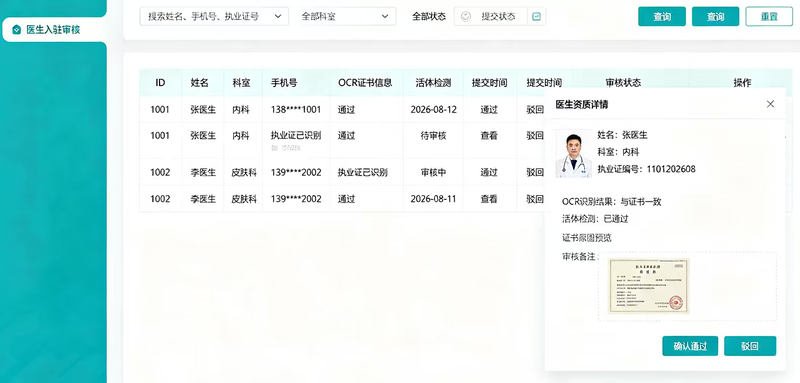This screenshot has width=800, height=383.
Task: Click the 审核状态 column header
Action: (623, 83)
